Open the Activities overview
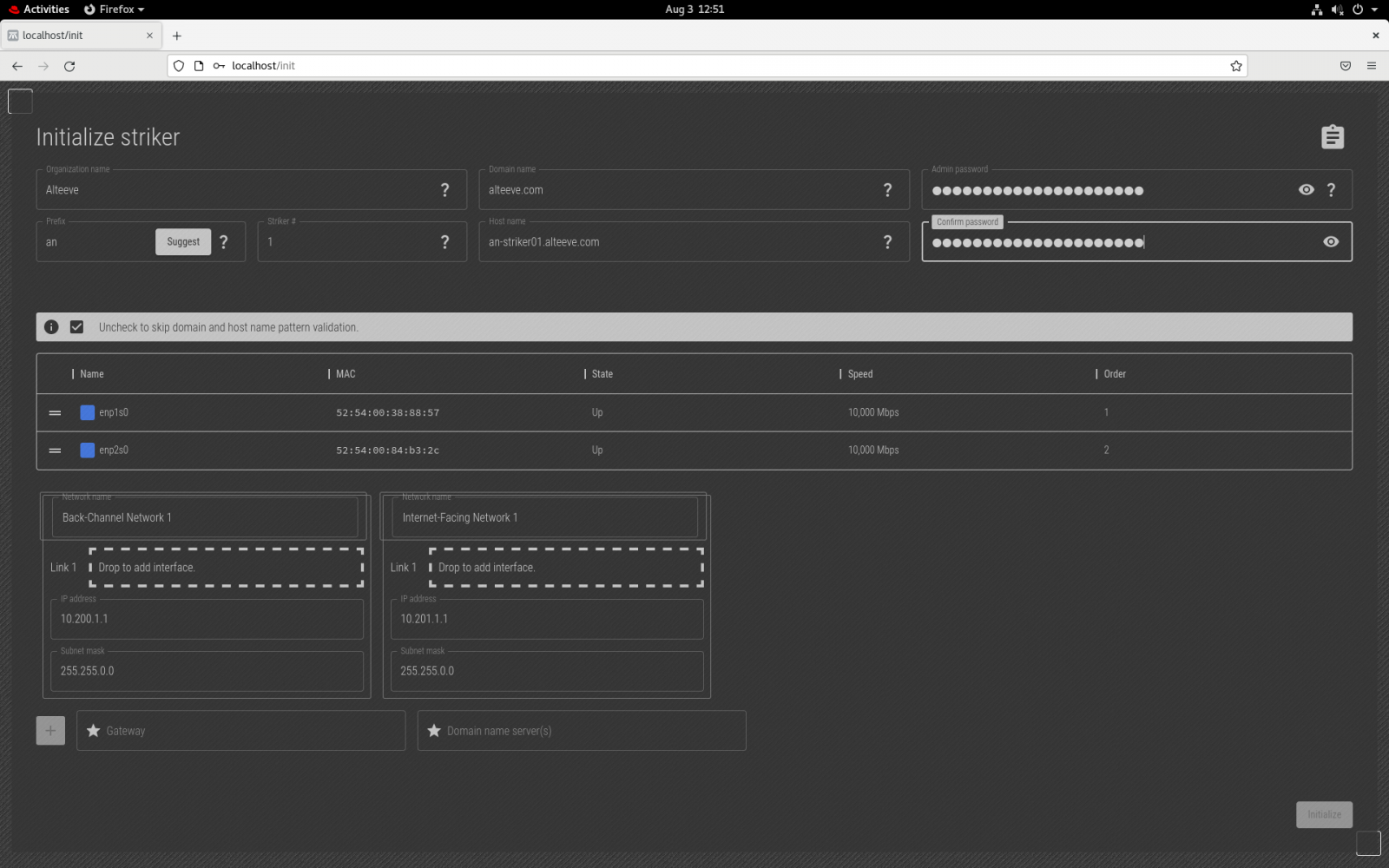The height and width of the screenshot is (868, 1389). coord(39,10)
